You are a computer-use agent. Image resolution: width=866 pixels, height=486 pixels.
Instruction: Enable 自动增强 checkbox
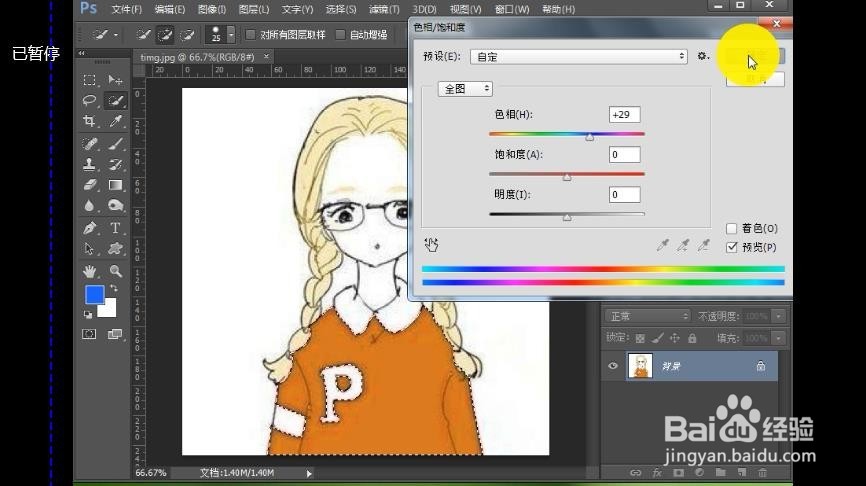point(341,35)
